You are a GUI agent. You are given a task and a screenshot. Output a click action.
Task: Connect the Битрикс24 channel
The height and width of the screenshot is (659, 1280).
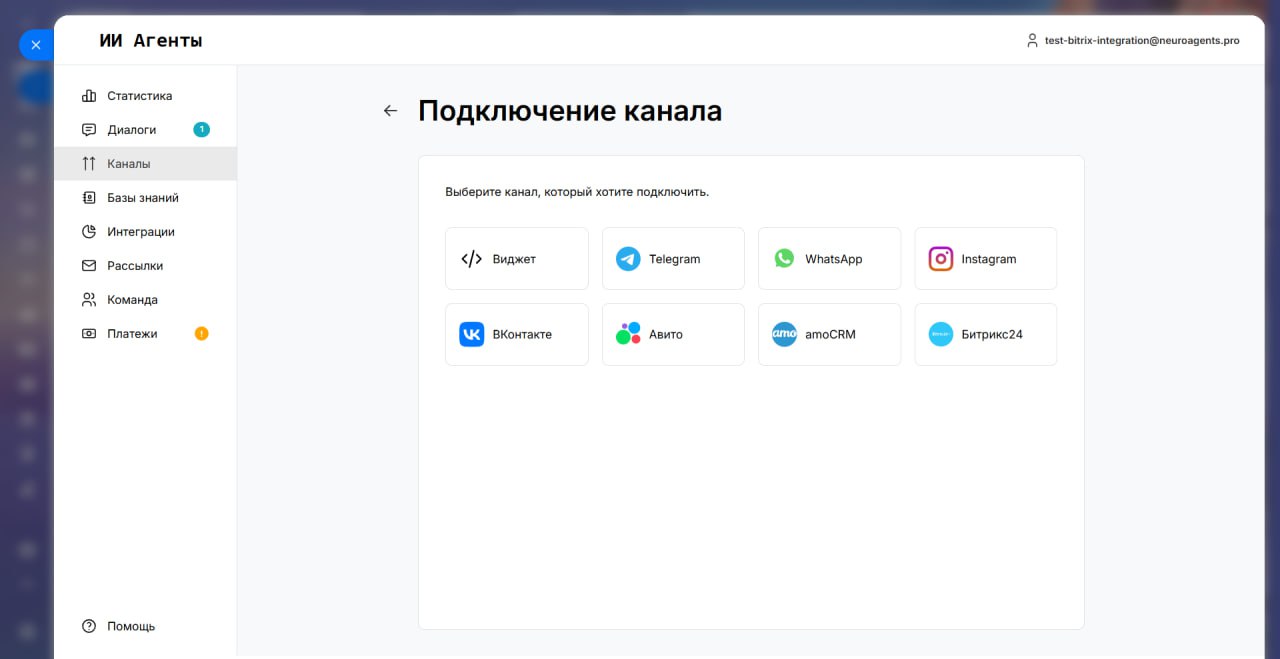[986, 334]
